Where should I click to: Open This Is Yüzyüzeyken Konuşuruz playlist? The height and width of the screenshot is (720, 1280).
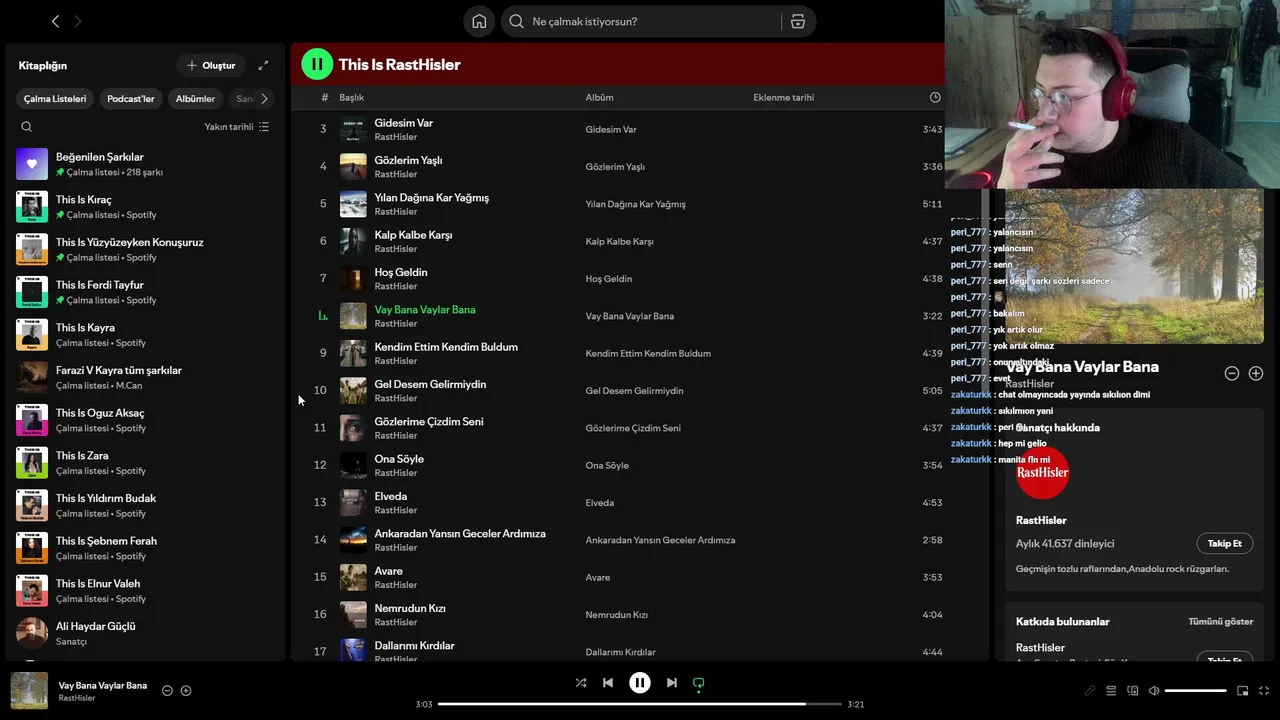[143, 249]
